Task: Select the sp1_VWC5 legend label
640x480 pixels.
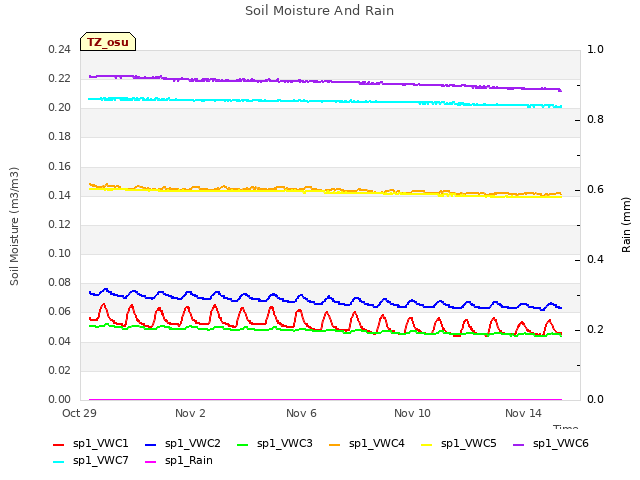Action: point(469,444)
